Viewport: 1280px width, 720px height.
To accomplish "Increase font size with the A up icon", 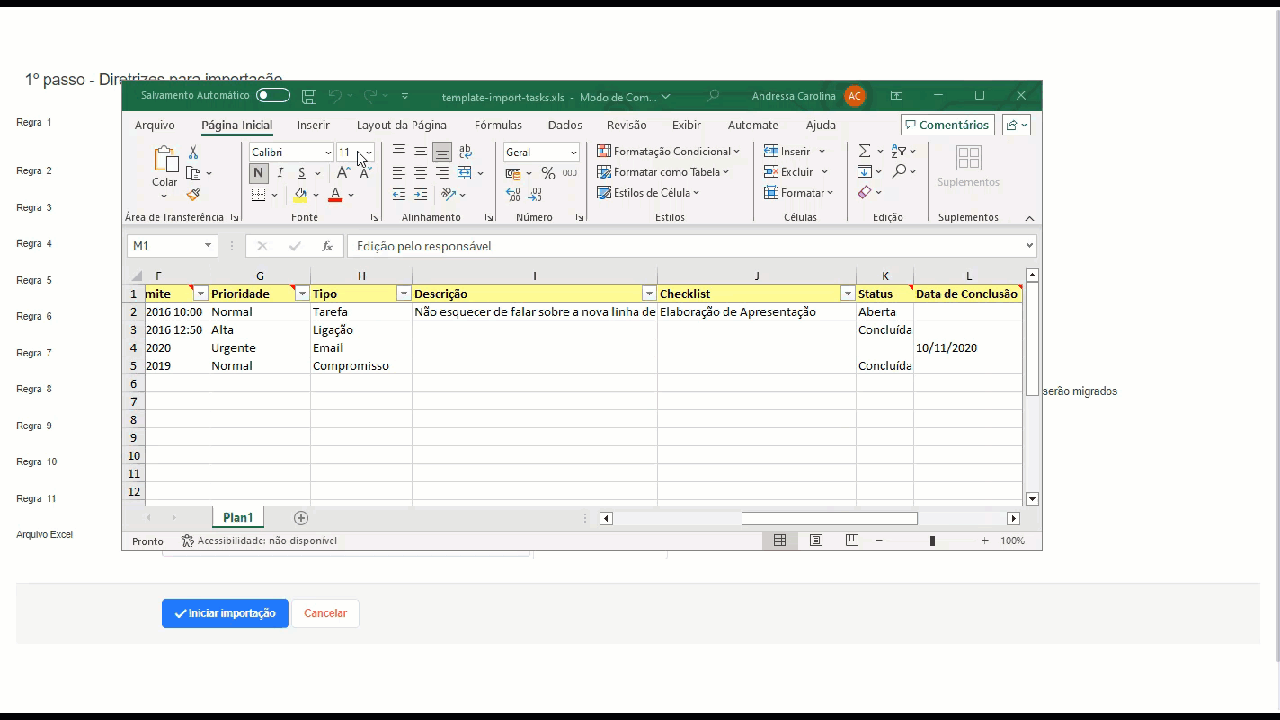I will coord(343,173).
